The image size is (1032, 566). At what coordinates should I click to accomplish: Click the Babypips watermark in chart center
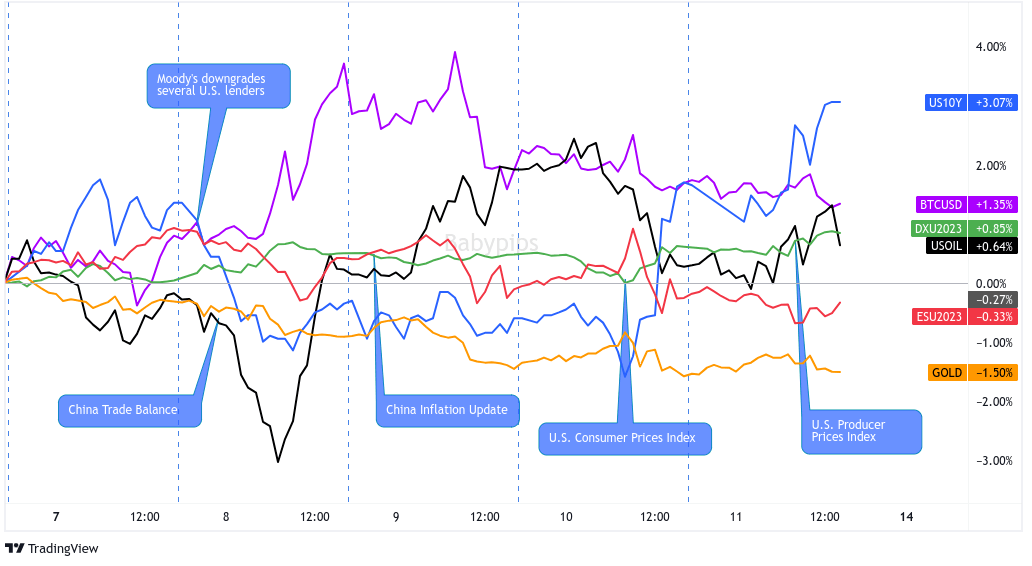(491, 242)
